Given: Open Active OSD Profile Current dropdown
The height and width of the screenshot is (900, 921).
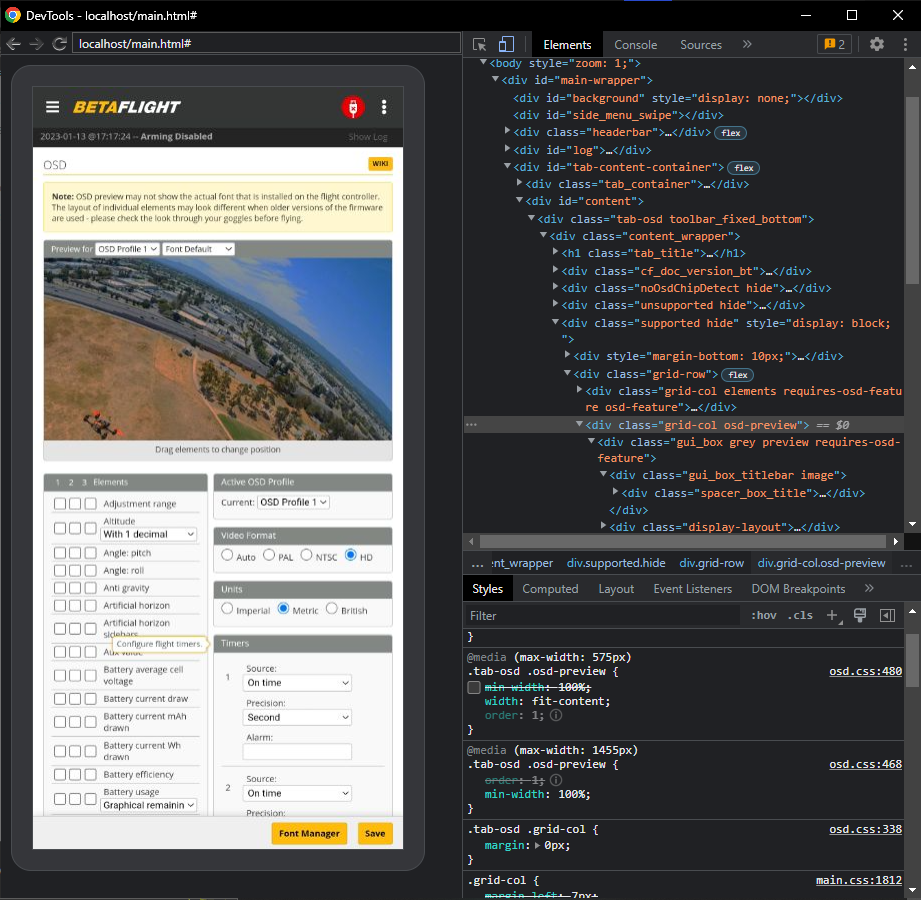Looking at the screenshot, I should pos(294,502).
